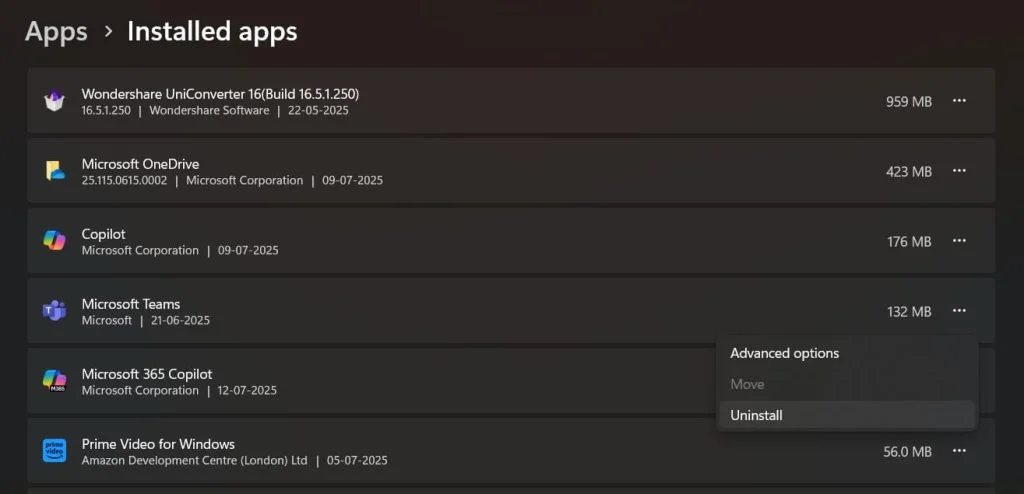The width and height of the screenshot is (1024, 494).
Task: Click the Installed apps page heading
Action: click(x=212, y=31)
